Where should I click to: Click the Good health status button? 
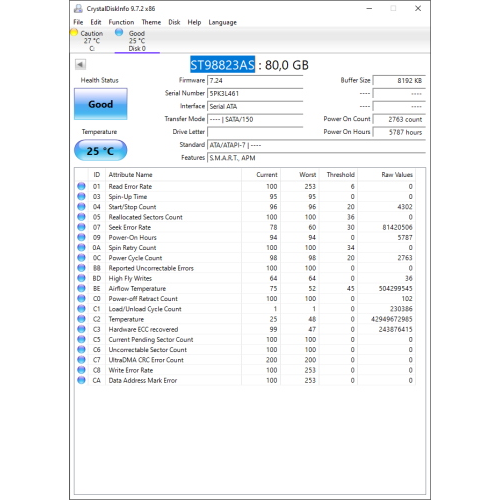[101, 104]
